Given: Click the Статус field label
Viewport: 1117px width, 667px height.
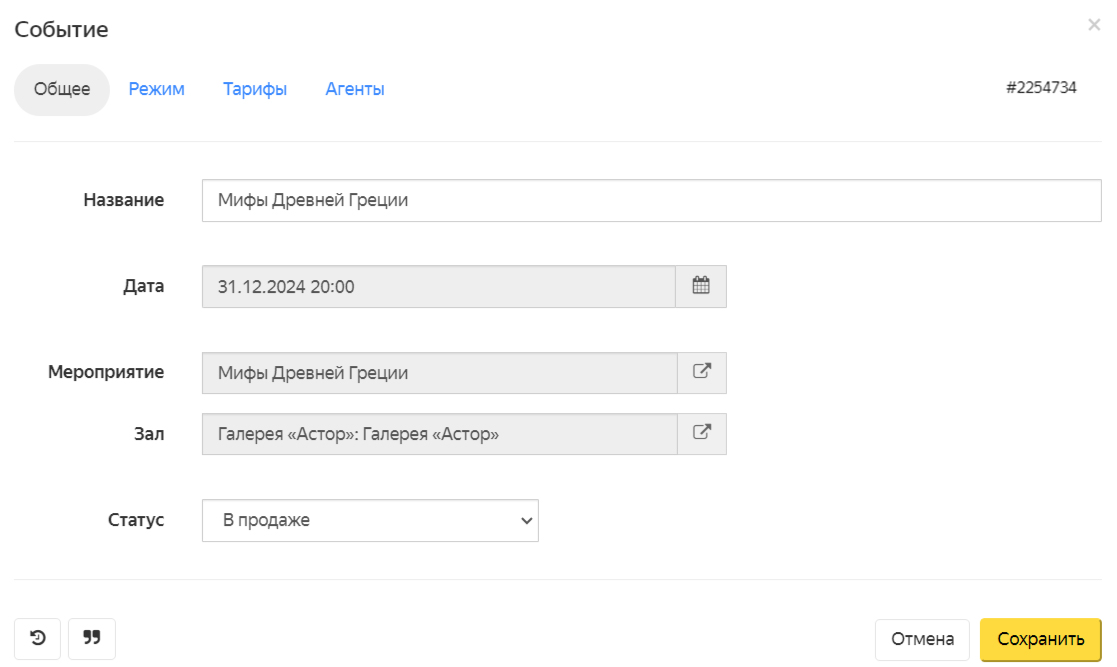Looking at the screenshot, I should coord(136,520).
